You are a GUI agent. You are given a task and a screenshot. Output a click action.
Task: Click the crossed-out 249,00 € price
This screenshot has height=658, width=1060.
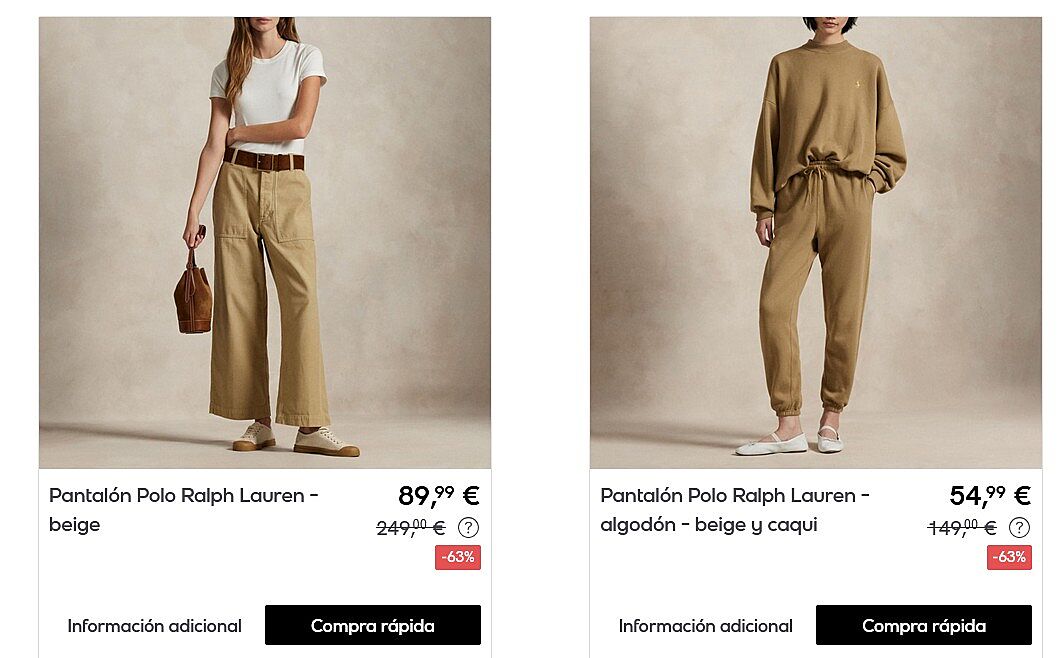click(411, 527)
